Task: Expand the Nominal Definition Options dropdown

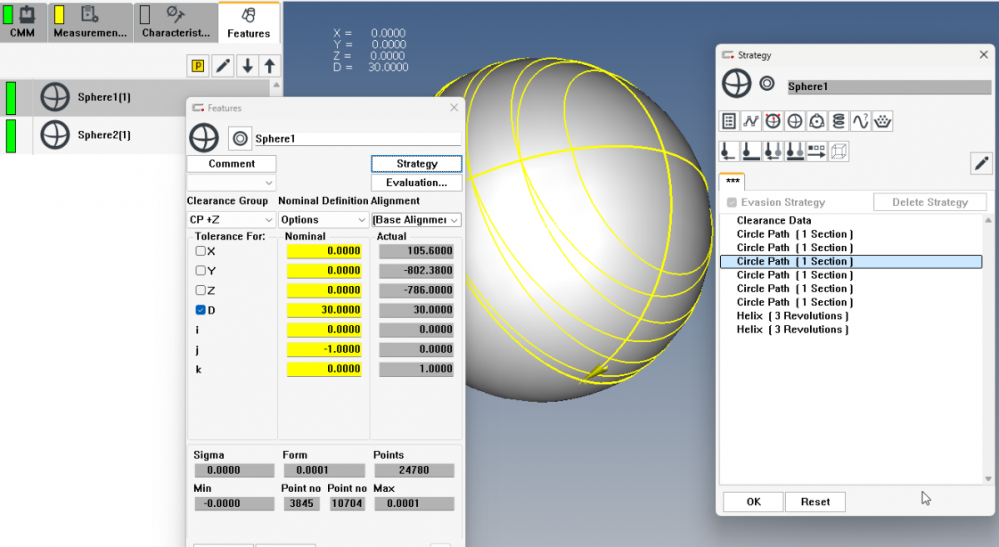Action: click(323, 220)
